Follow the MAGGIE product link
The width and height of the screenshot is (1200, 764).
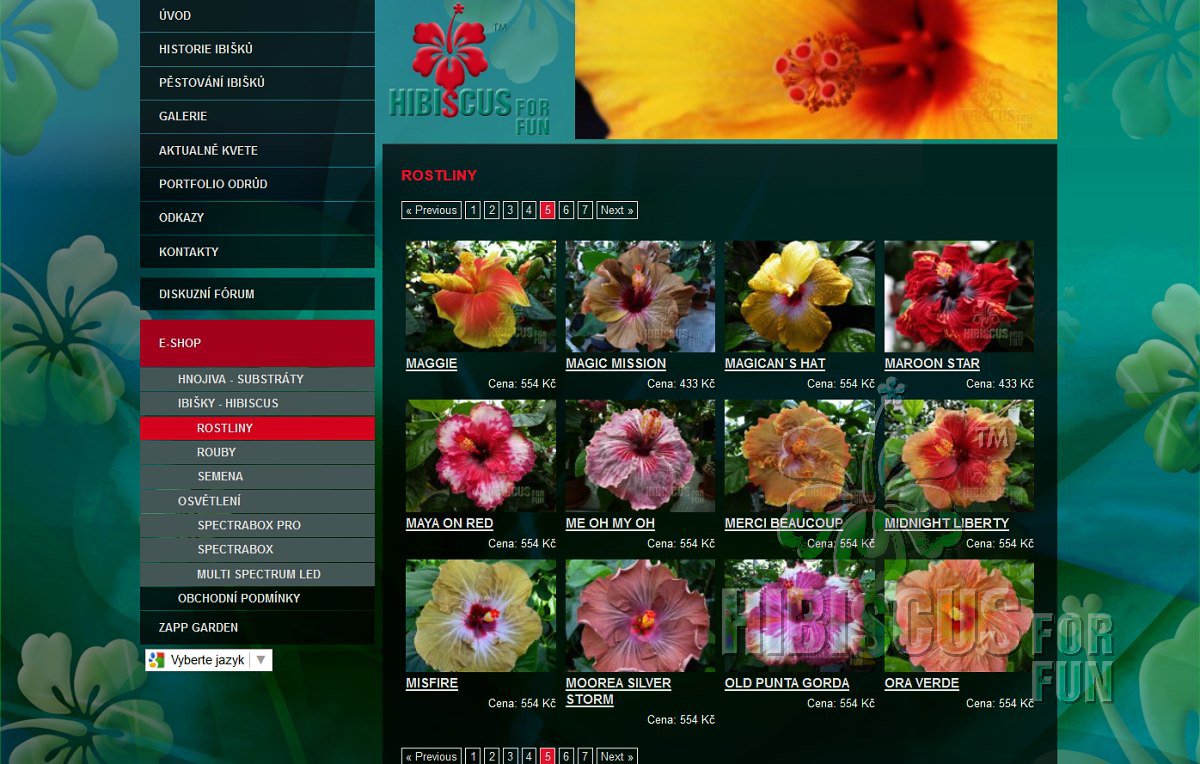(431, 364)
